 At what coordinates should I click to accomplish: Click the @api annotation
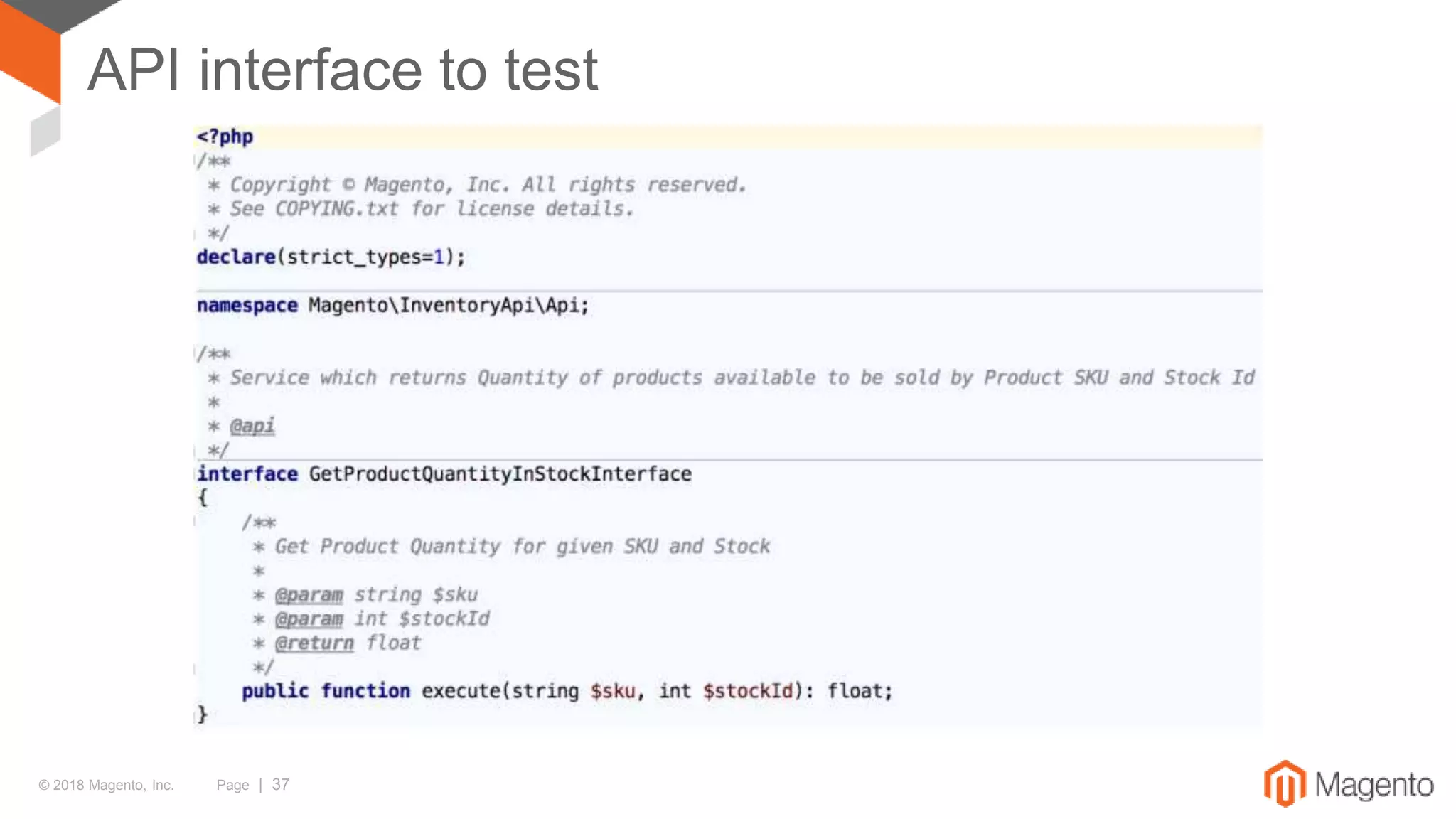pos(252,426)
